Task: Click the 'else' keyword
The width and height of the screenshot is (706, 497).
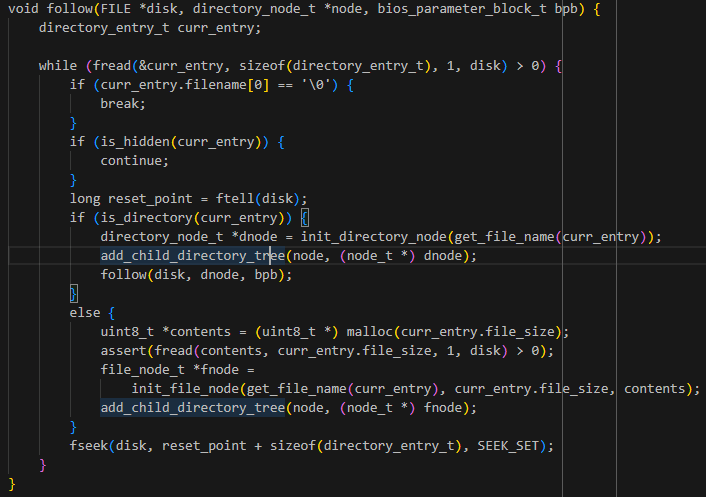Action: click(x=85, y=312)
